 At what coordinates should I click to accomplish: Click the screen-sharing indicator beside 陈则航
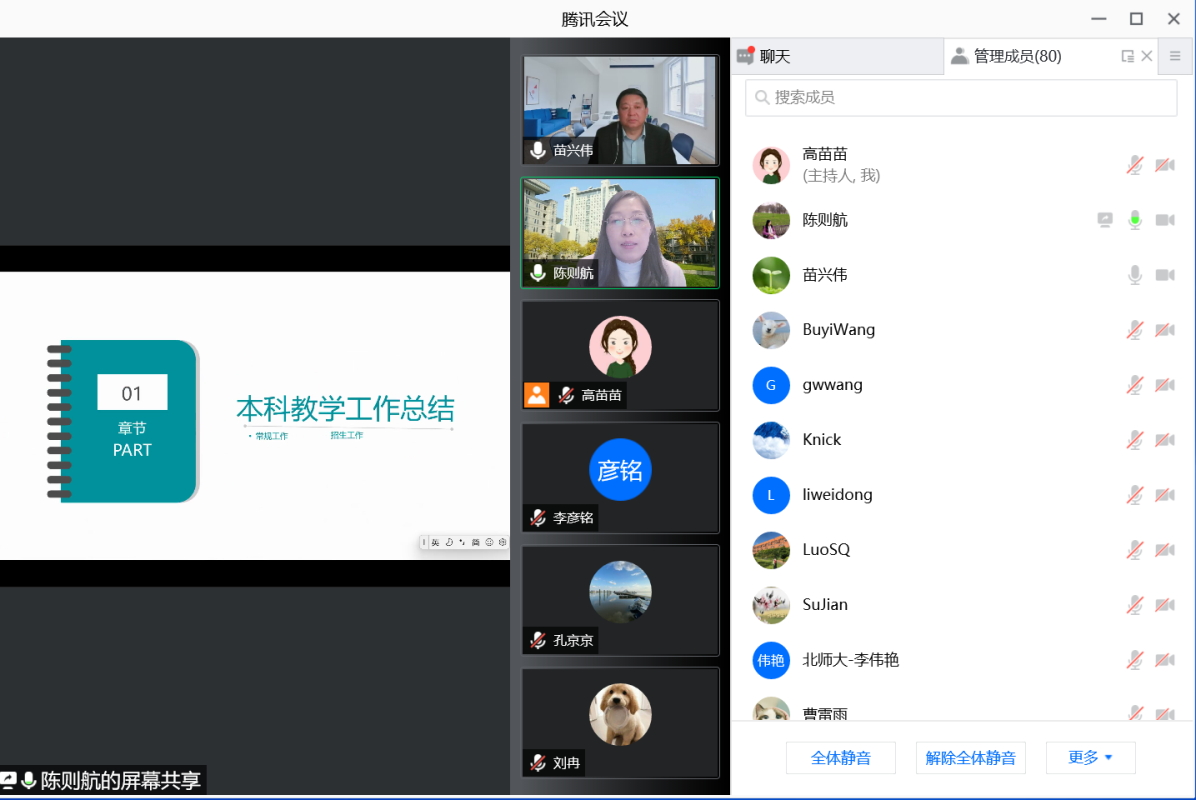click(1105, 220)
